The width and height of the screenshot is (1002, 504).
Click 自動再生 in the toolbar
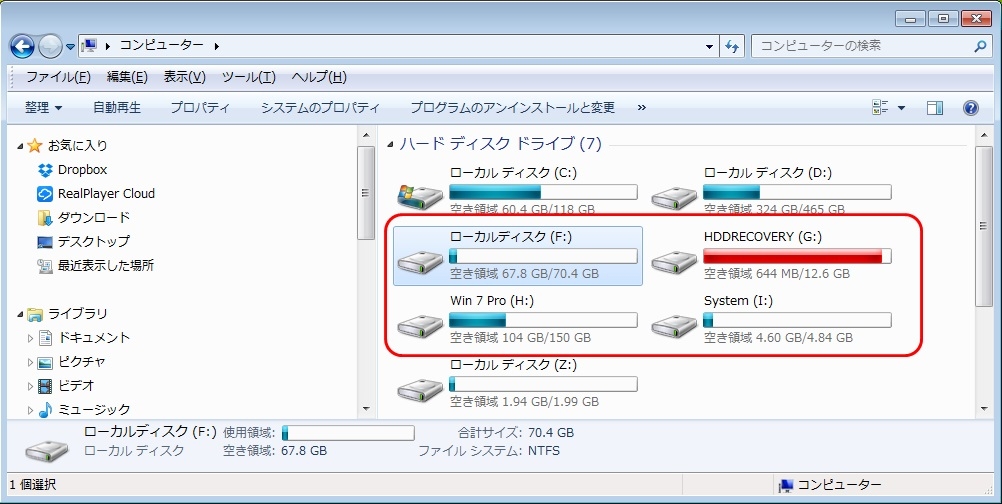(x=117, y=108)
